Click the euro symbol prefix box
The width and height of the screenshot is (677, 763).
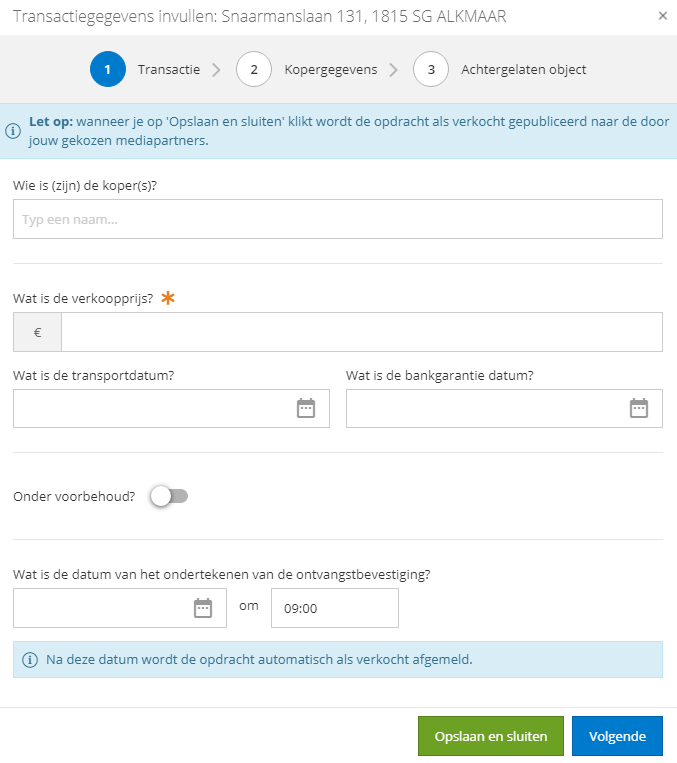(37, 332)
